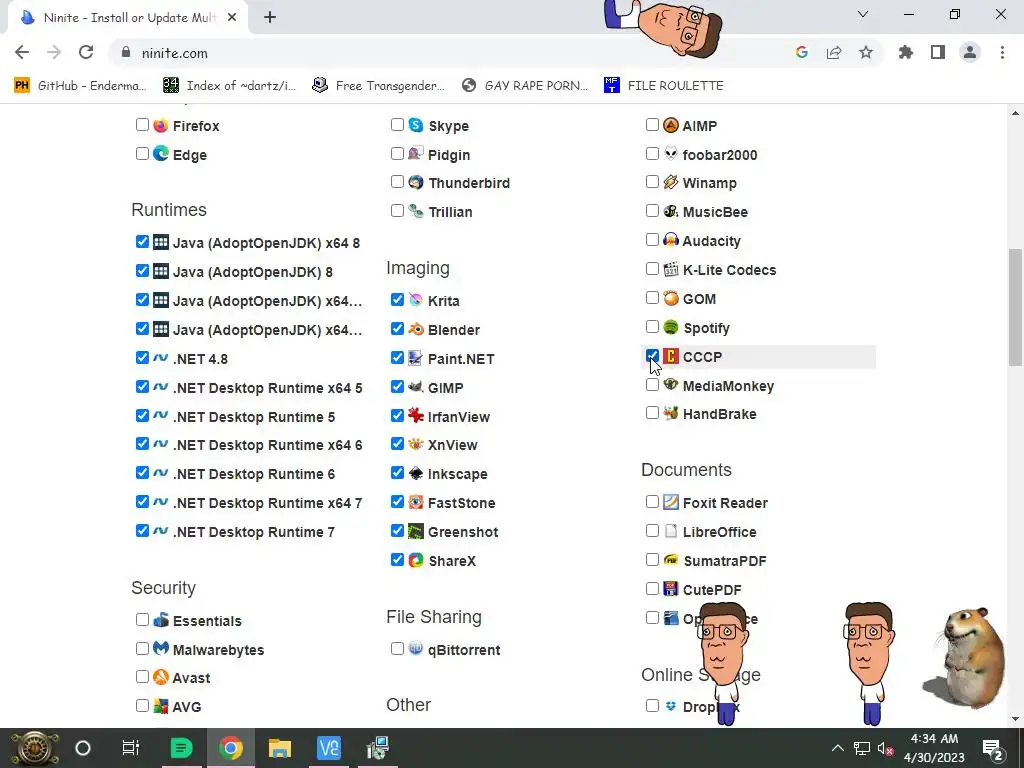1024x768 pixels.
Task: Click the CutePDF icon
Action: (x=671, y=589)
